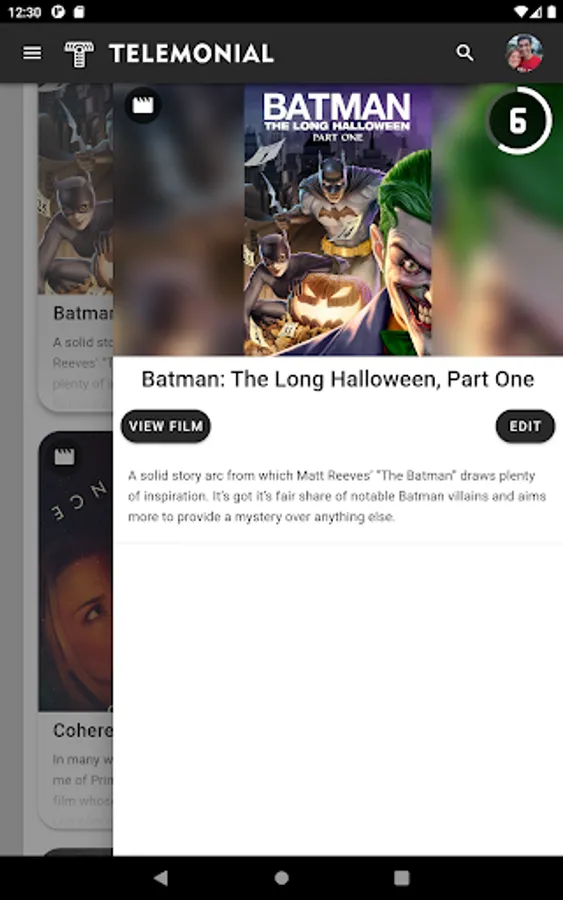Tap the Batman Long Halloween poster image
This screenshot has height=900, width=563.
(338, 220)
